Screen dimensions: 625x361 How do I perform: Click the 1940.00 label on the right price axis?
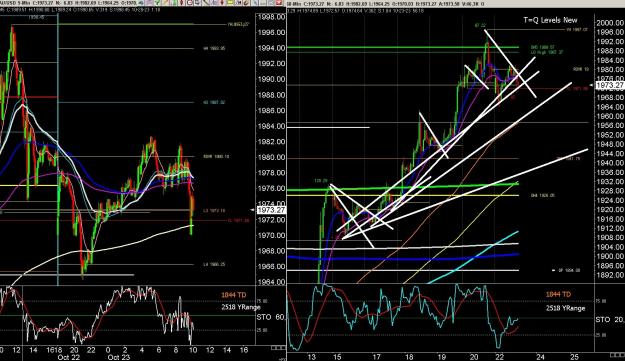[x=610, y=163]
